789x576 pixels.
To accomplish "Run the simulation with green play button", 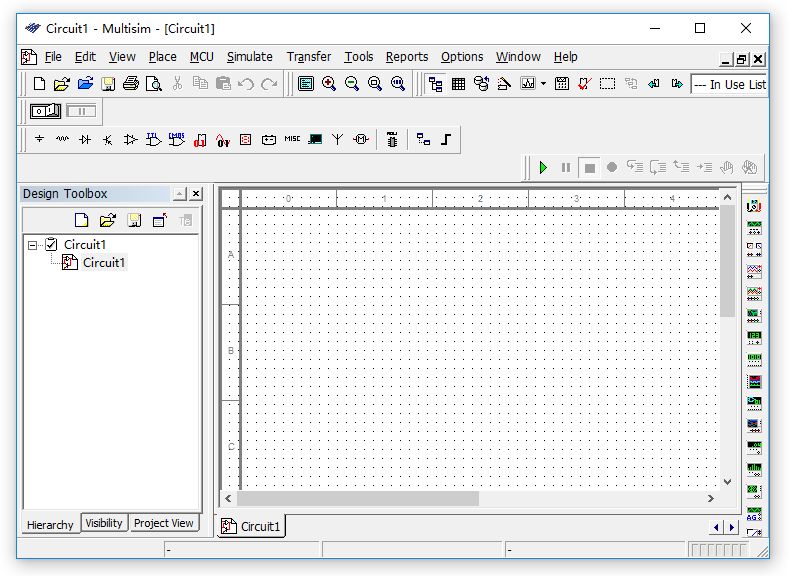I will pyautogui.click(x=543, y=168).
